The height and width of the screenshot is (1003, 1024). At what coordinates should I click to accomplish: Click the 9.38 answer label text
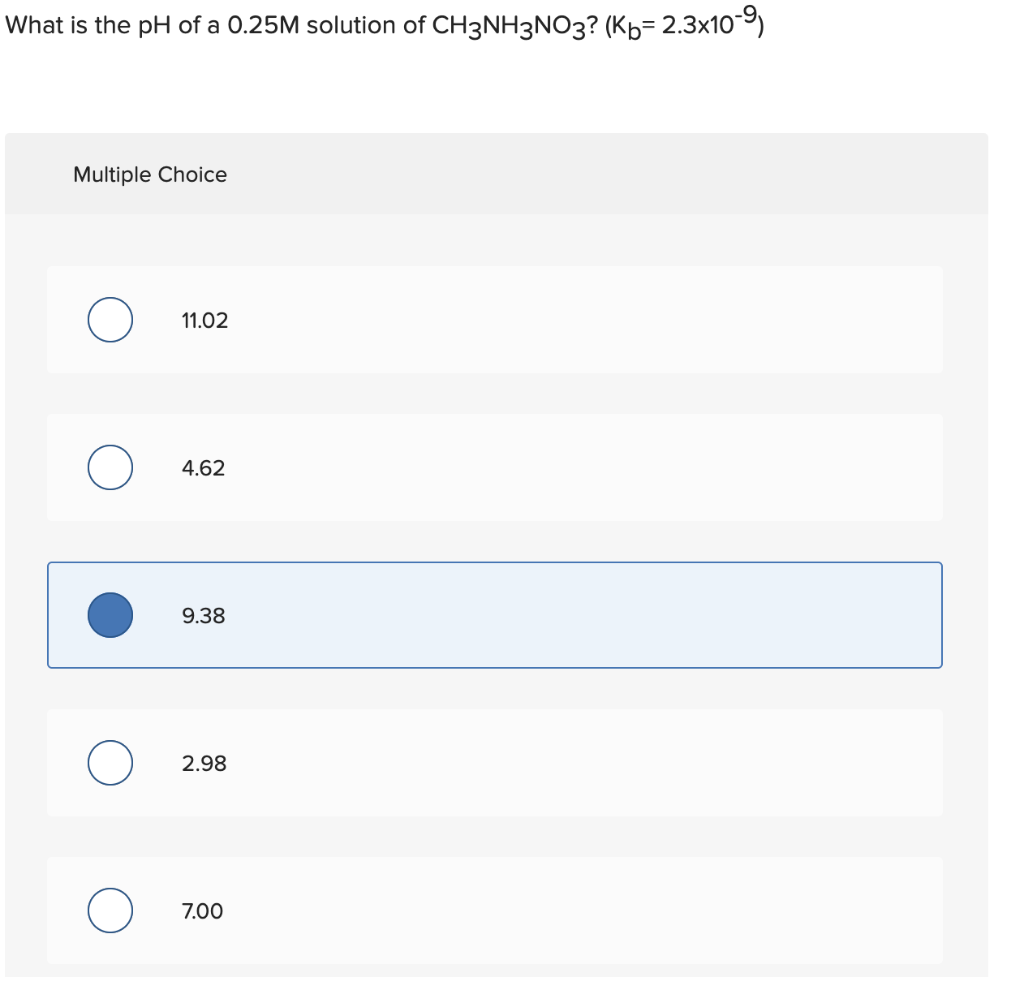(x=202, y=615)
